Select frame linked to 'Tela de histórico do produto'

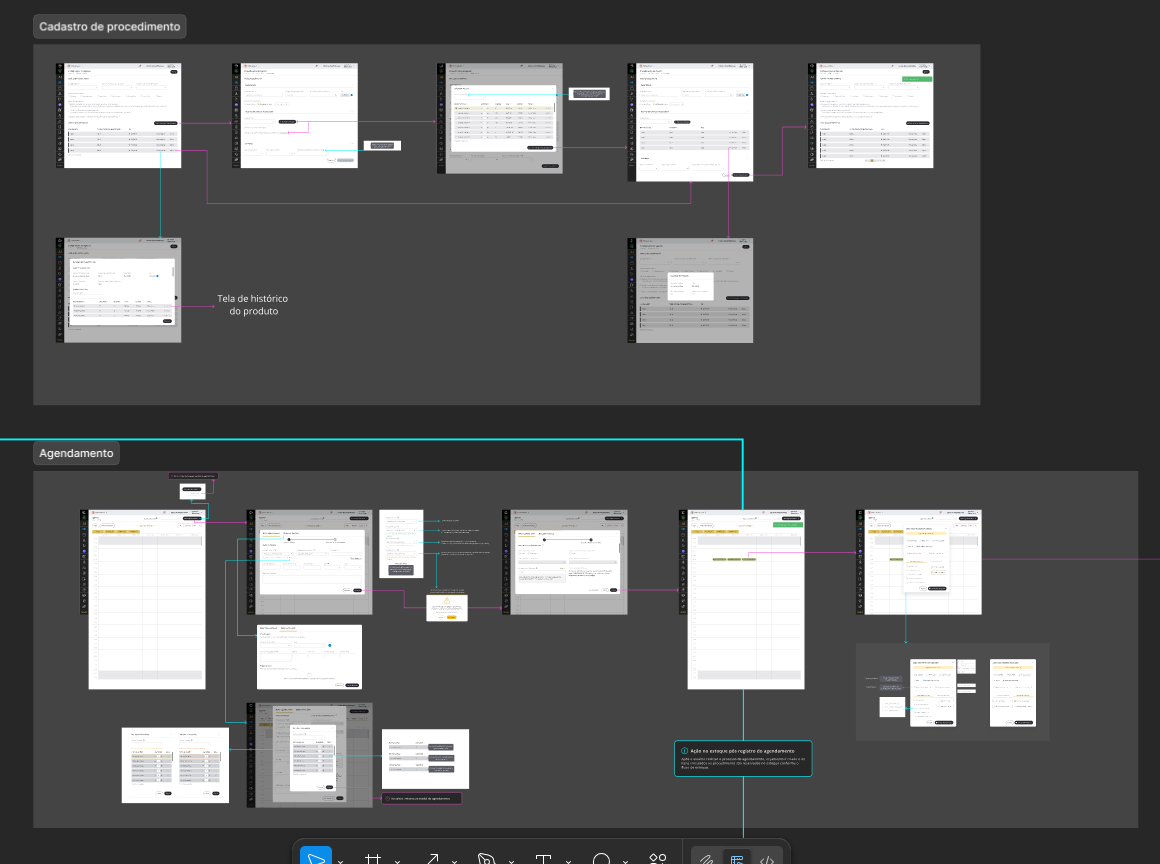[118, 290]
